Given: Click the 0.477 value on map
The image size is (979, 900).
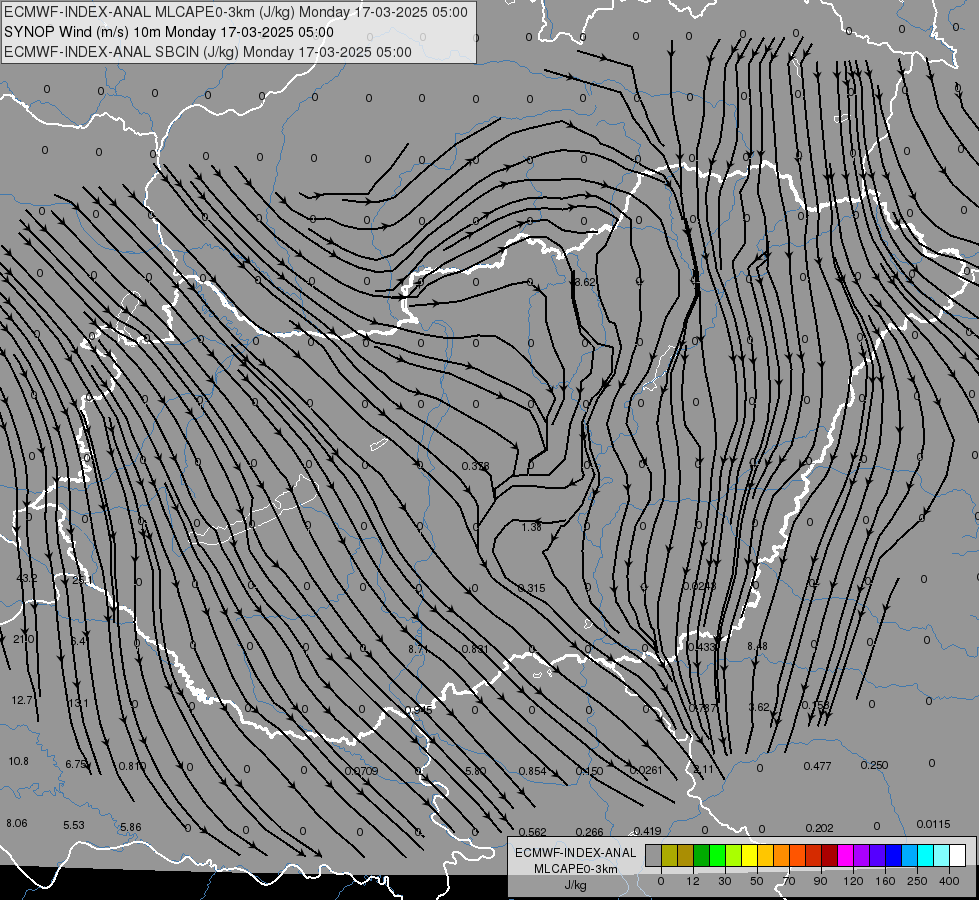Looking at the screenshot, I should coord(817,766).
